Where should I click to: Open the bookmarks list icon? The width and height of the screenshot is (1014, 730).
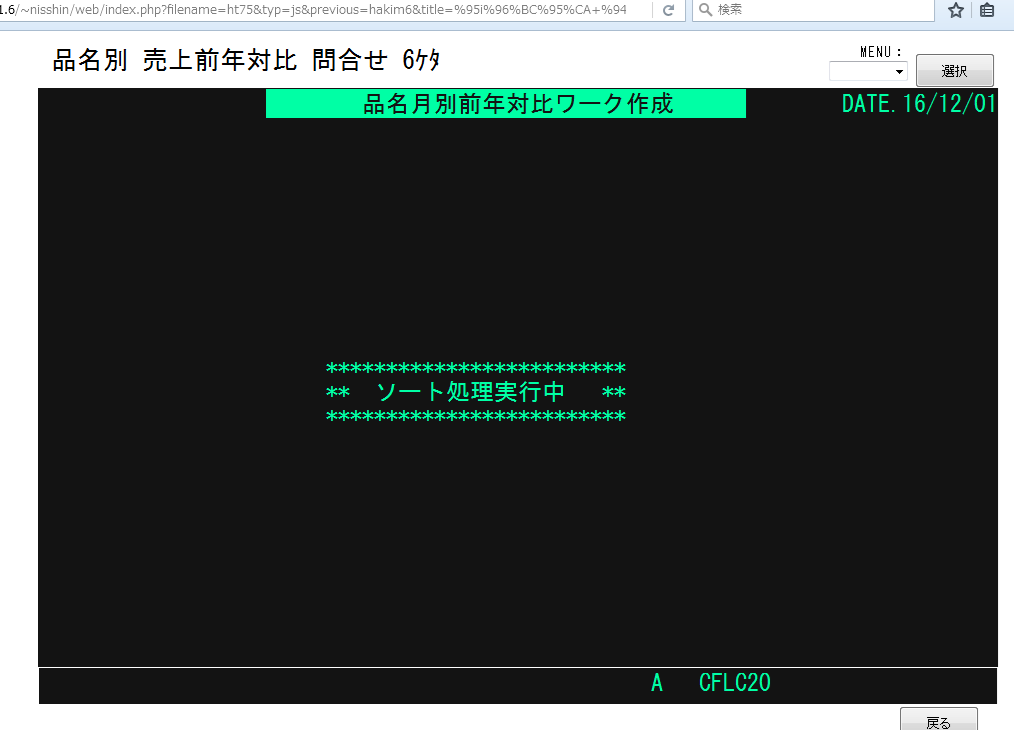coord(988,10)
